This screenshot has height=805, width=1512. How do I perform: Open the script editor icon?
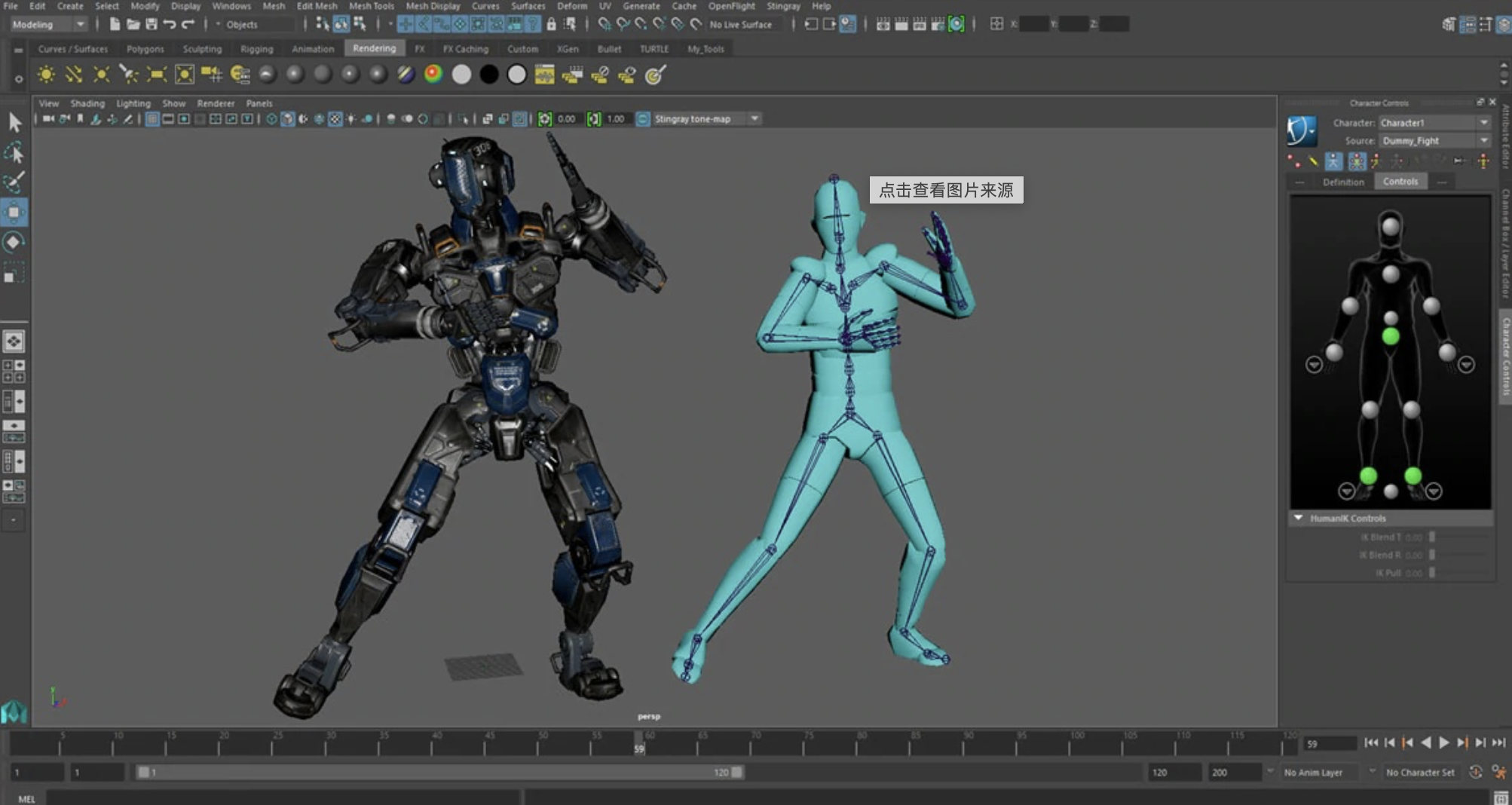point(1501,798)
